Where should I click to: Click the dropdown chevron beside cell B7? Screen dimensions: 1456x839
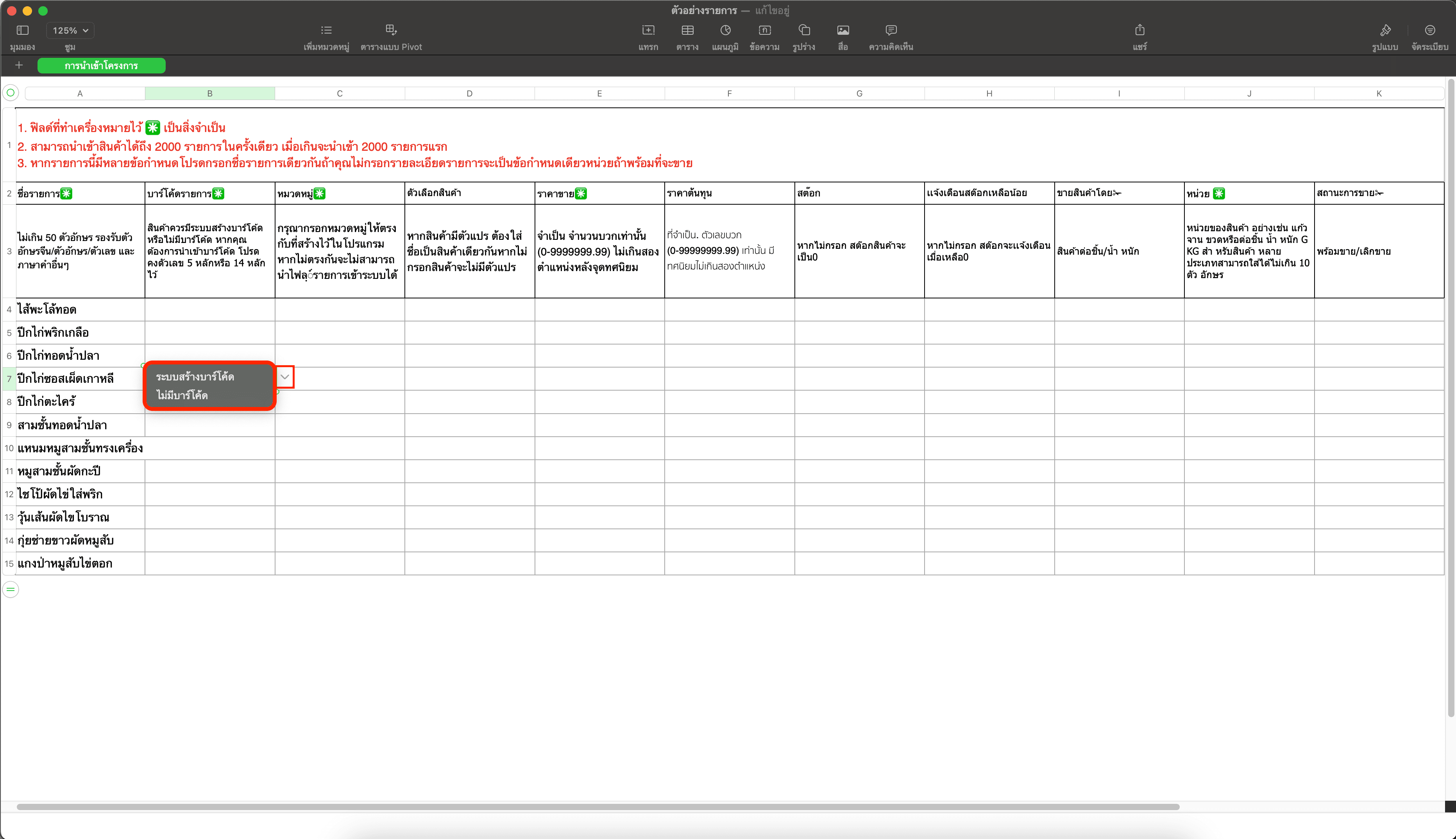point(285,377)
